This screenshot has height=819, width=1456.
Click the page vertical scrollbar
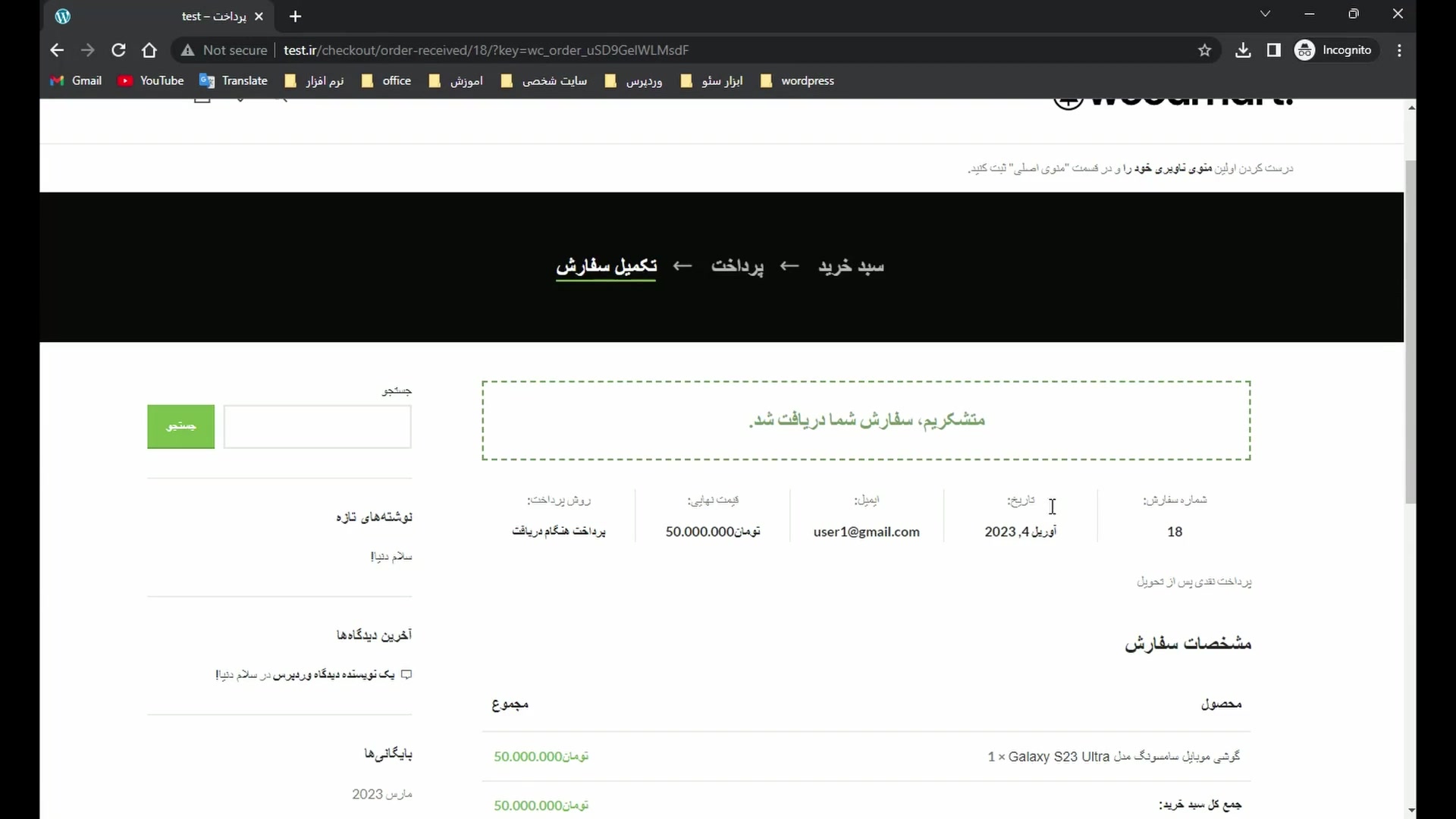point(1410,331)
